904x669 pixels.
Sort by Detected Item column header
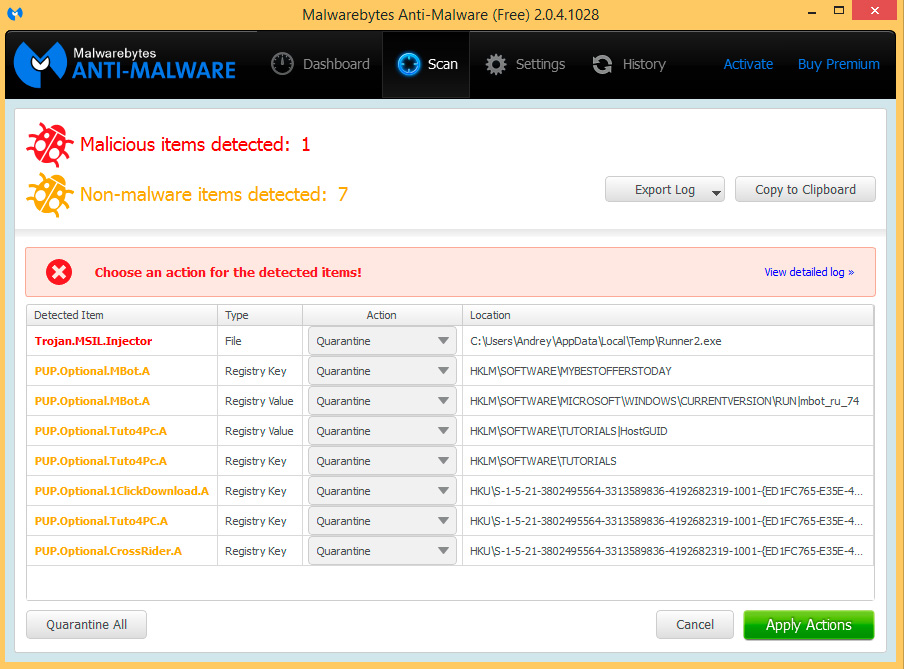pyautogui.click(x=122, y=315)
